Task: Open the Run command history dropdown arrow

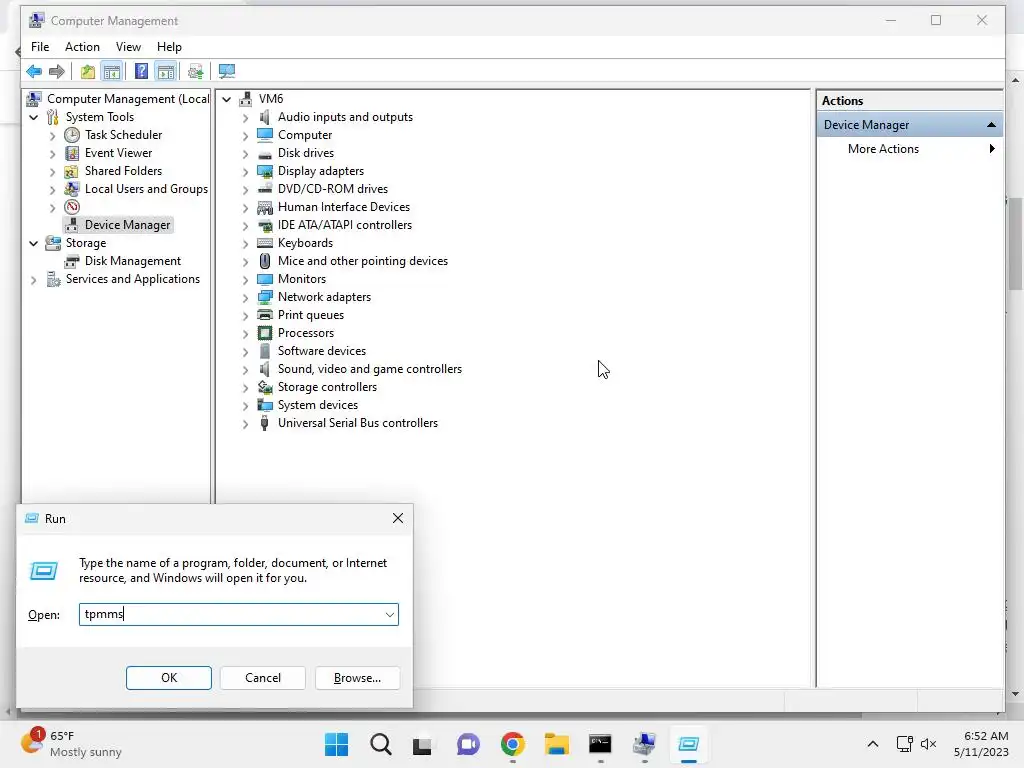Action: [389, 615]
